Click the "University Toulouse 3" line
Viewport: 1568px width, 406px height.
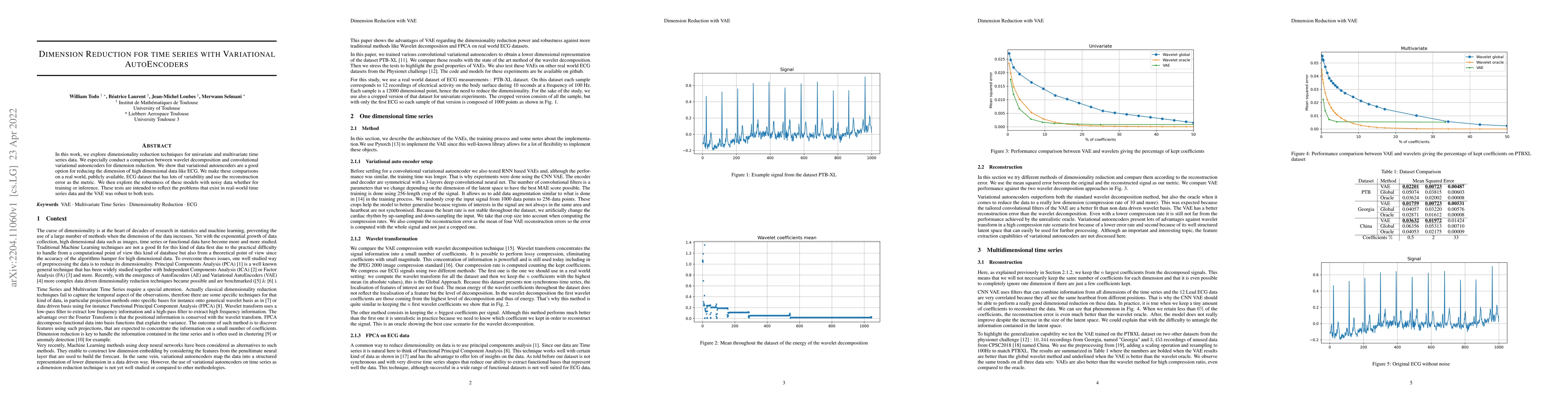coord(157,119)
